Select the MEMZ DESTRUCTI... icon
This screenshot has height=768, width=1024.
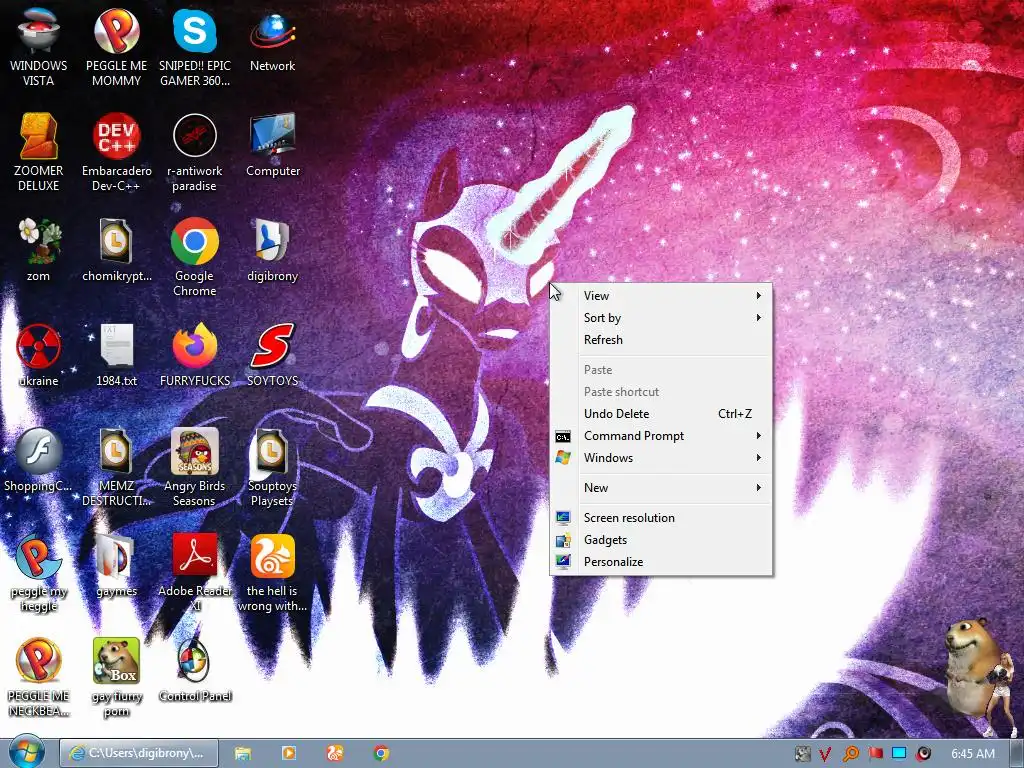(x=116, y=466)
